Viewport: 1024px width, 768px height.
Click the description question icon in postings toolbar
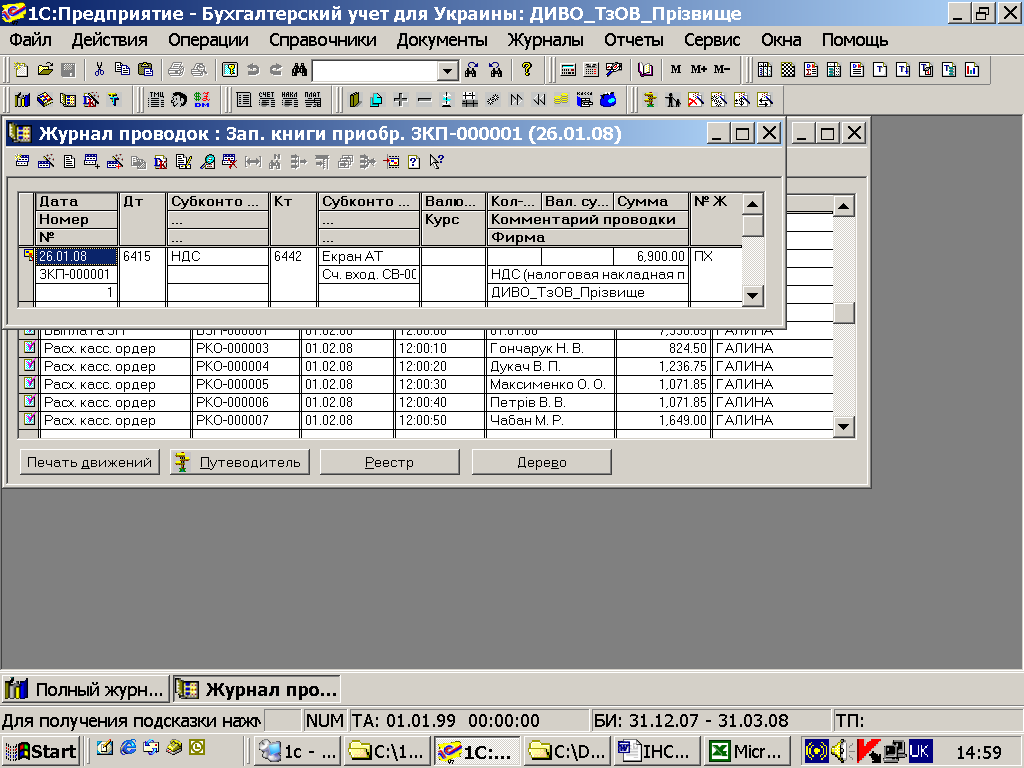pyautogui.click(x=414, y=161)
